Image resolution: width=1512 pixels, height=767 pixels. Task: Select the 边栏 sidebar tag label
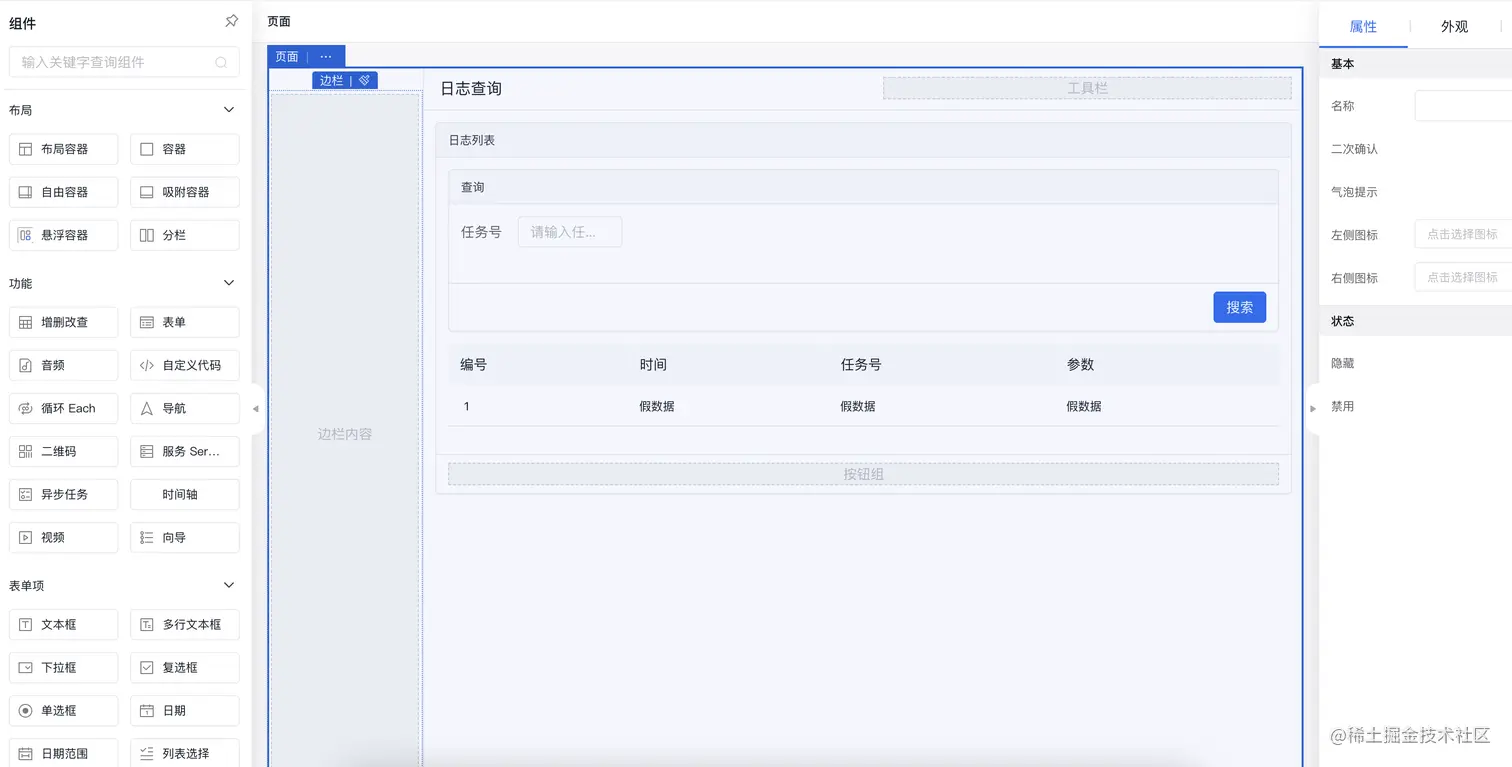[331, 80]
